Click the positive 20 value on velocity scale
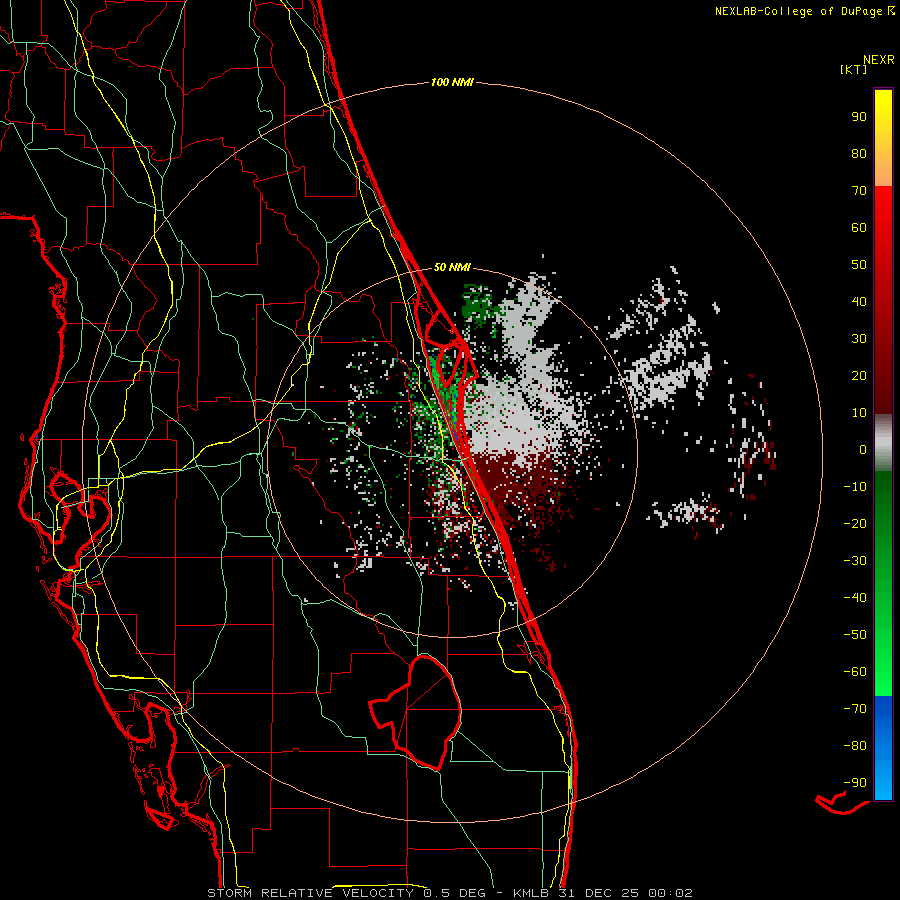 859,375
